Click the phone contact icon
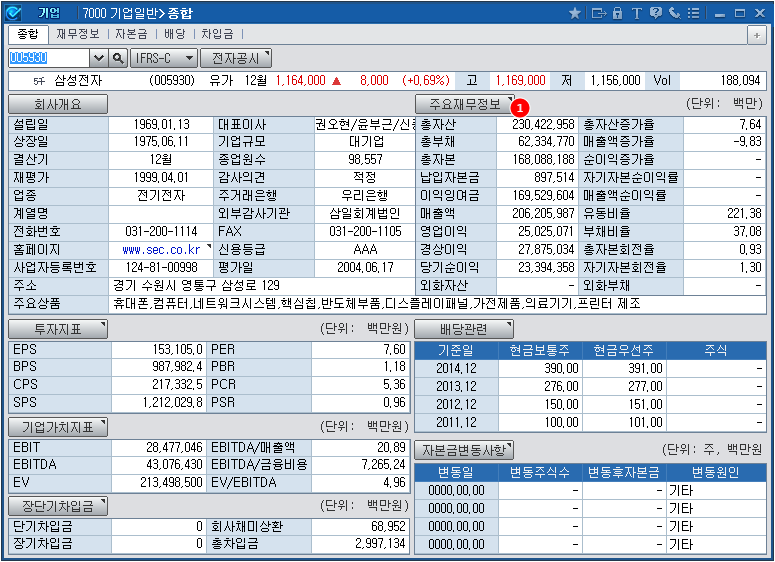The width and height of the screenshot is (775, 562). [x=673, y=13]
